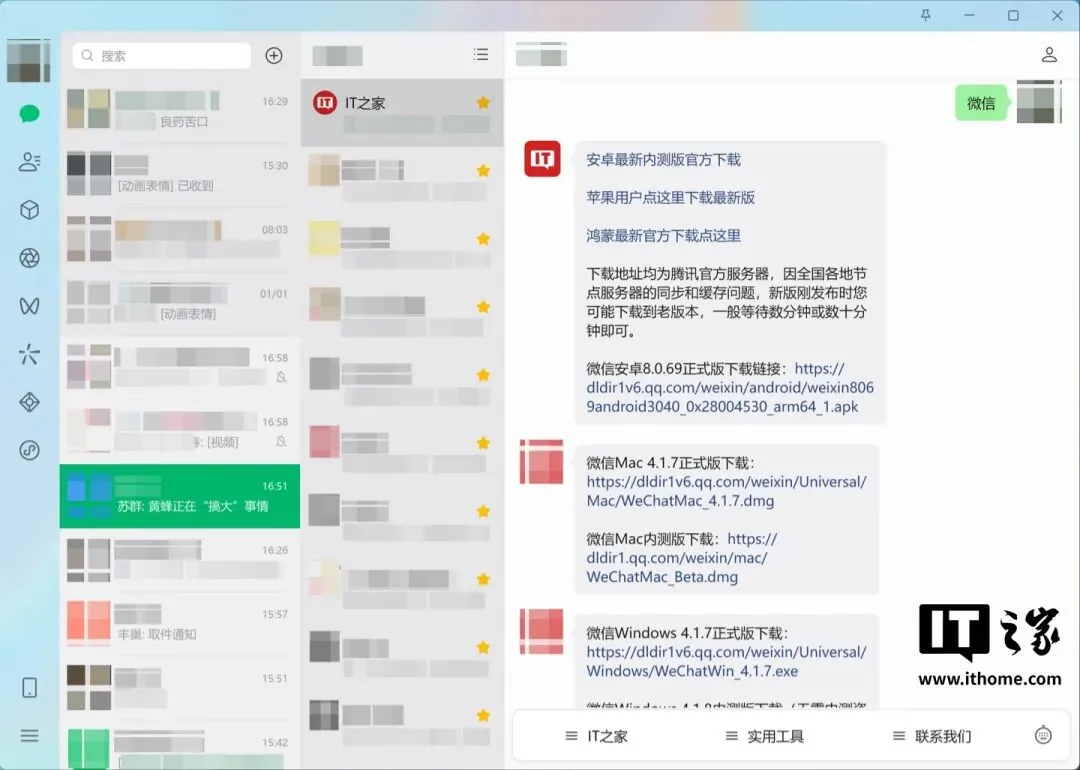Open Channels with the WeChat Channels icon
The image size is (1080, 770).
click(28, 306)
